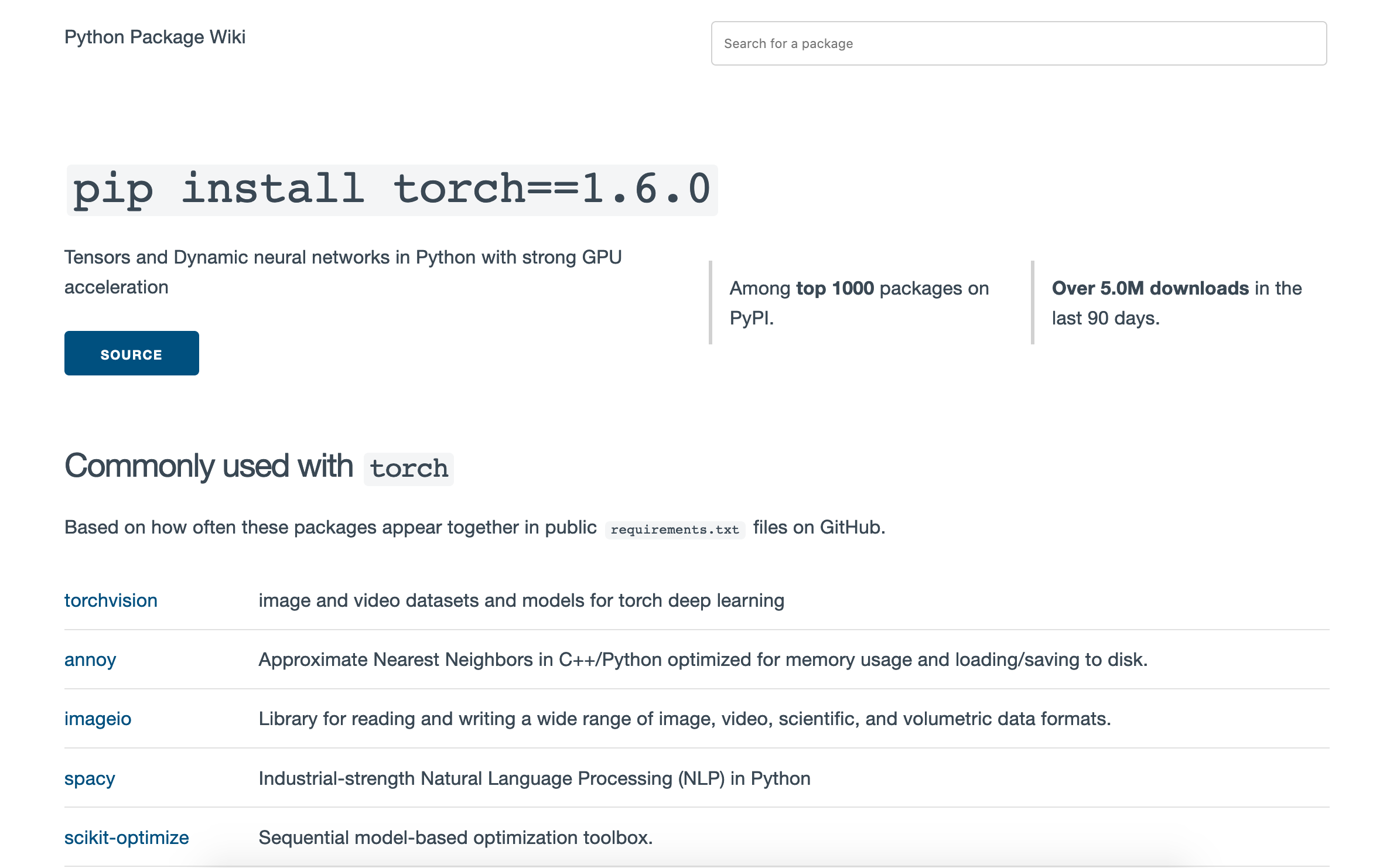Click the spacy NLP description text

pos(534,779)
